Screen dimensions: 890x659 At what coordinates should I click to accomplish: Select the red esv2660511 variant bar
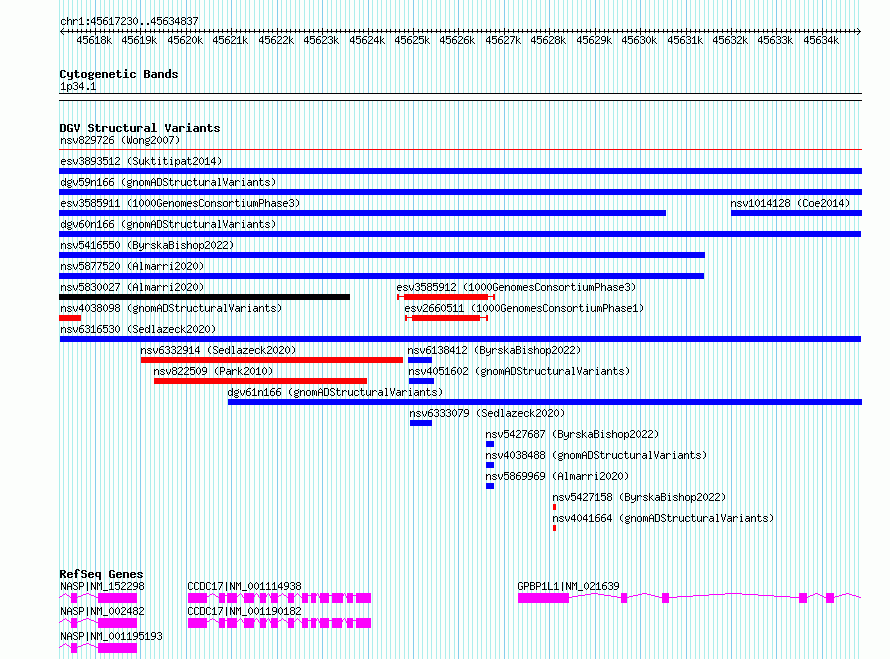click(446, 318)
